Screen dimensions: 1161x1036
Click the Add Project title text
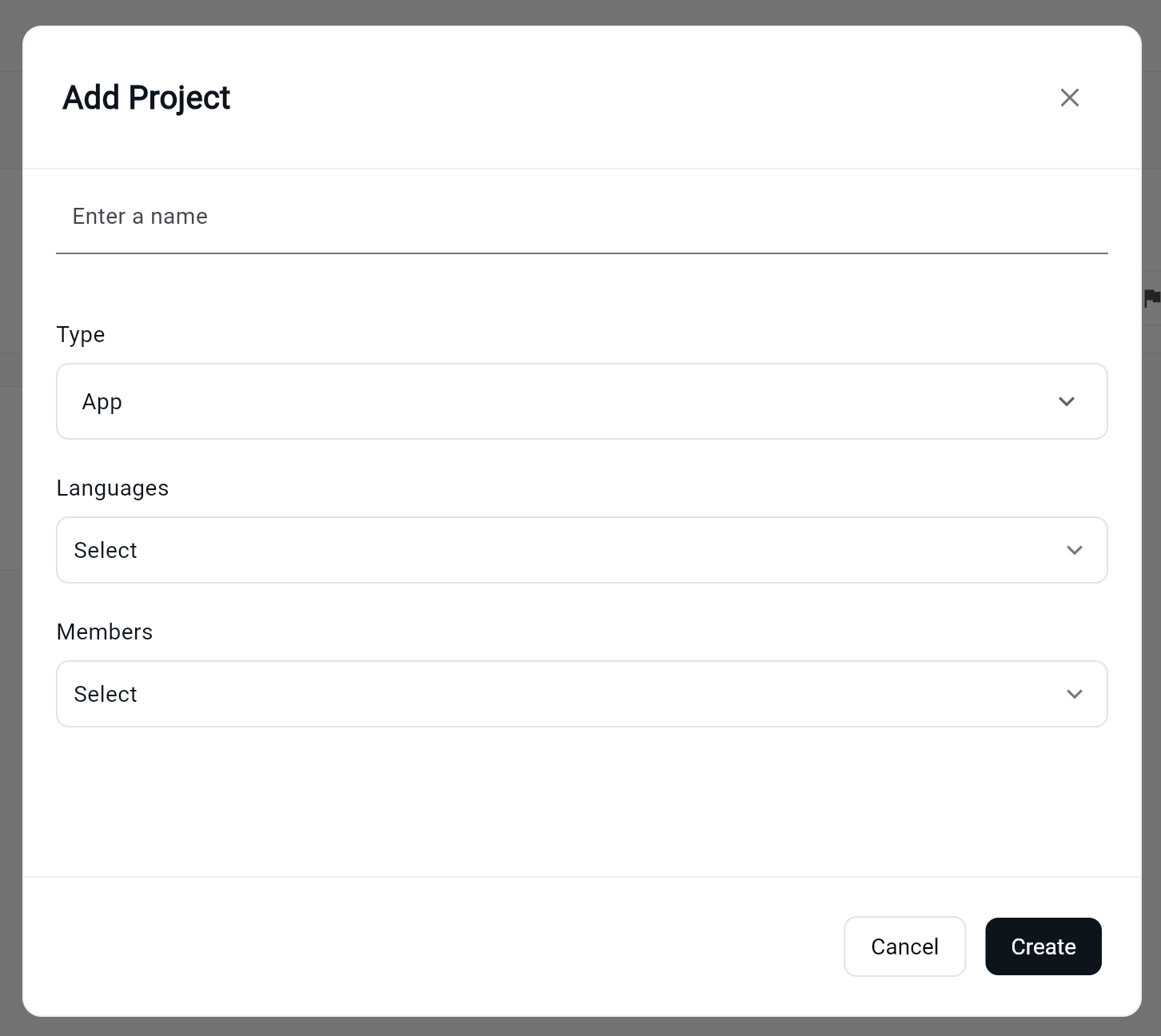(x=146, y=97)
